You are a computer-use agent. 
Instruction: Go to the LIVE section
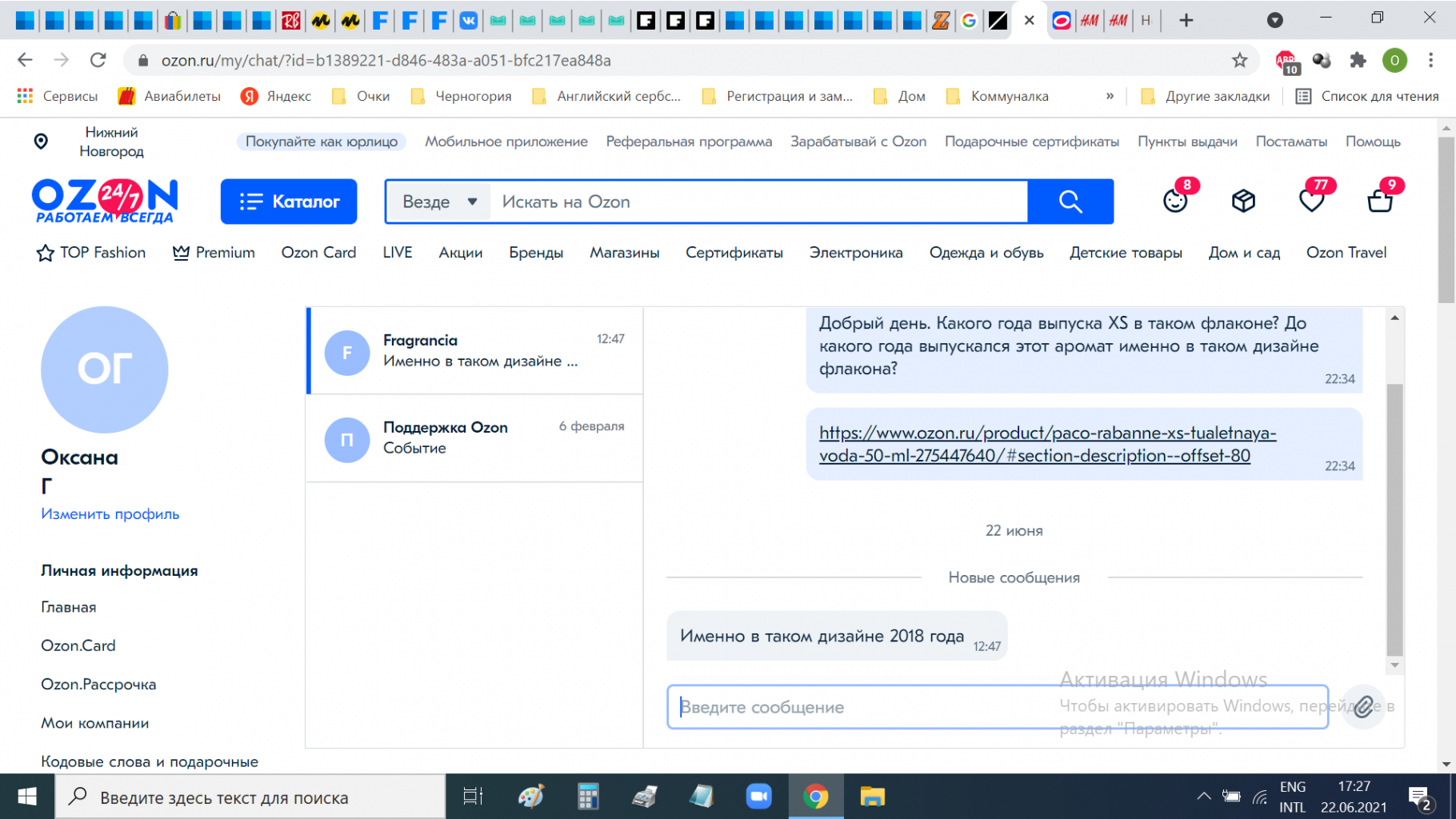(x=398, y=253)
